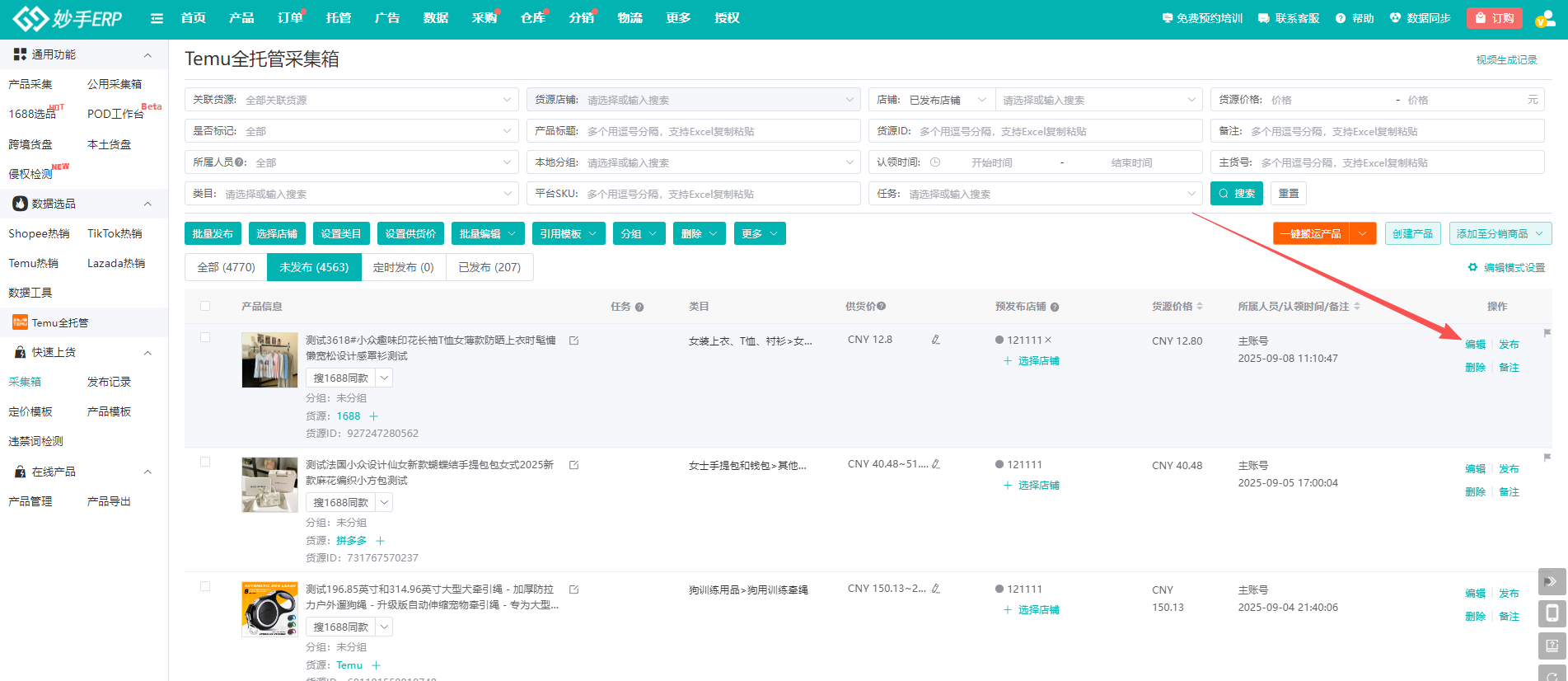Click the 创建产品 button

pyautogui.click(x=1412, y=234)
